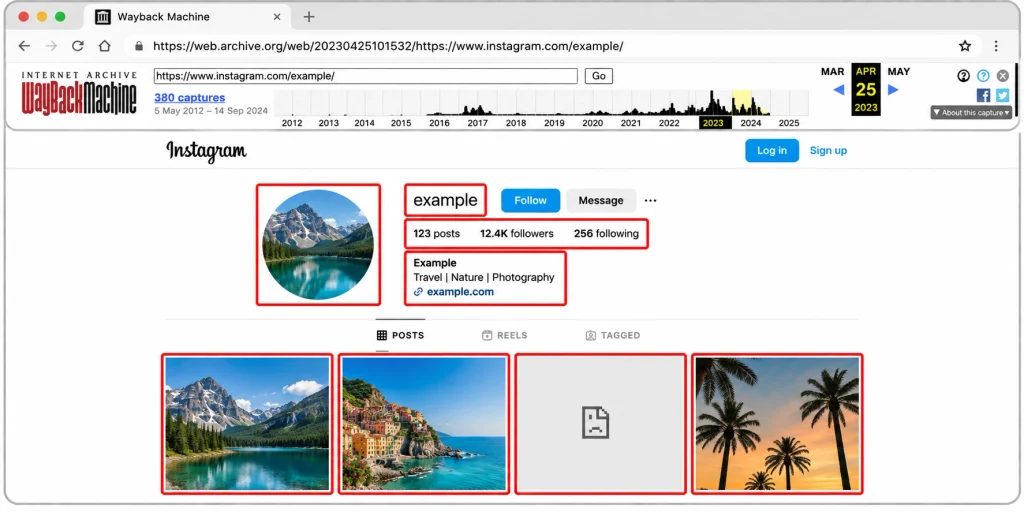Go back with the browser back arrow
This screenshot has height=512, width=1024.
click(24, 46)
